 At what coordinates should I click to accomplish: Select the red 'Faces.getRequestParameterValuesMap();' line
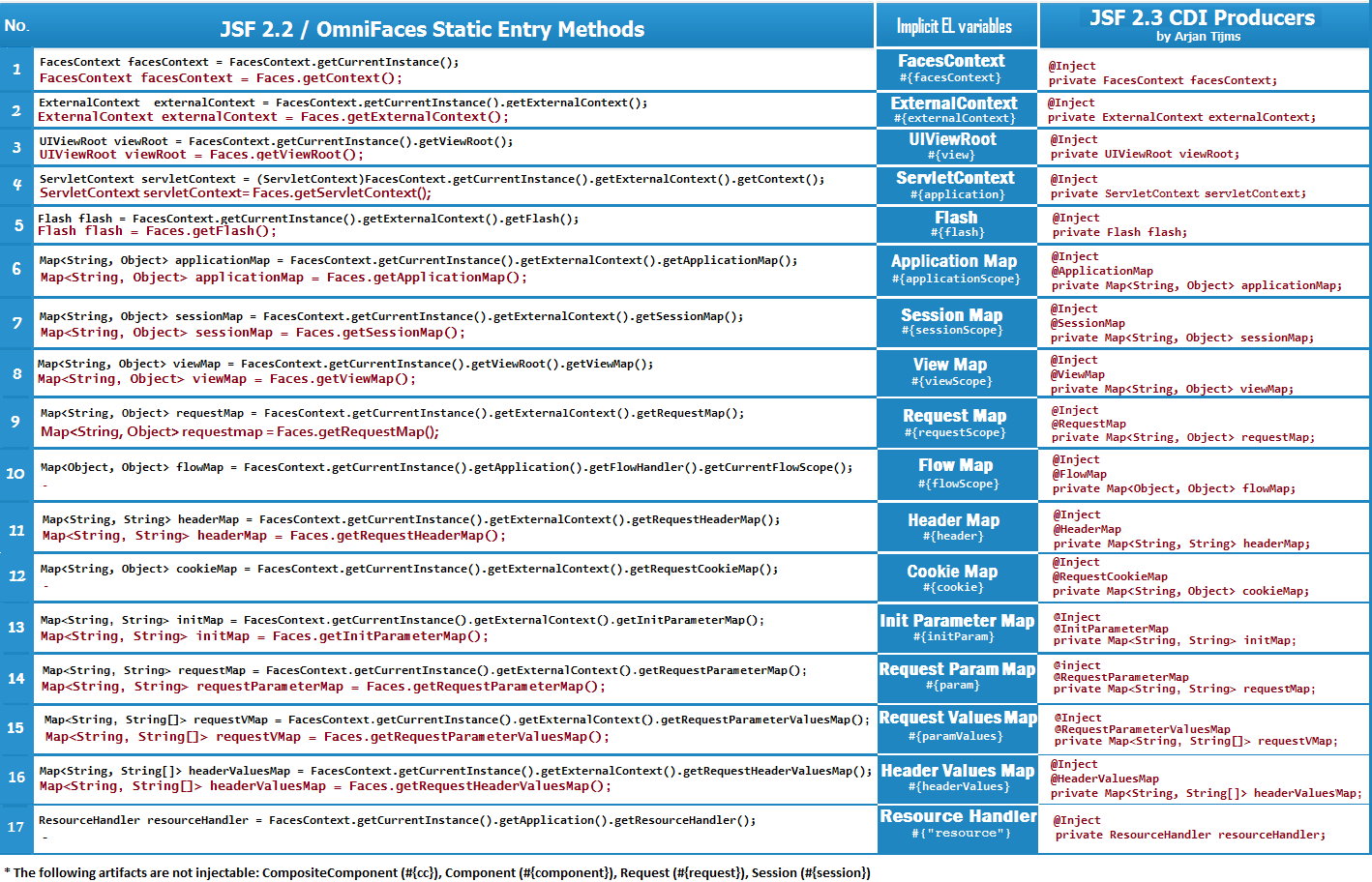327,737
